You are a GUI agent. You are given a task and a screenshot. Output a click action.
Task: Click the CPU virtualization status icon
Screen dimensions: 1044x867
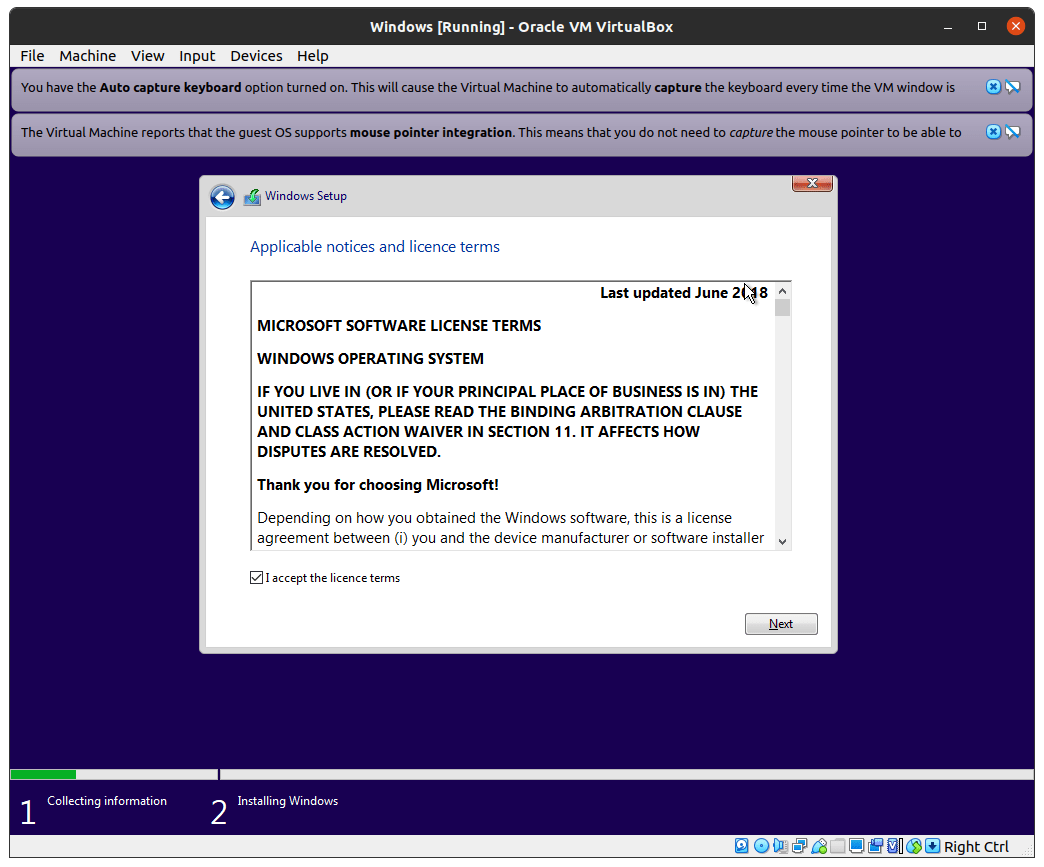coord(895,846)
